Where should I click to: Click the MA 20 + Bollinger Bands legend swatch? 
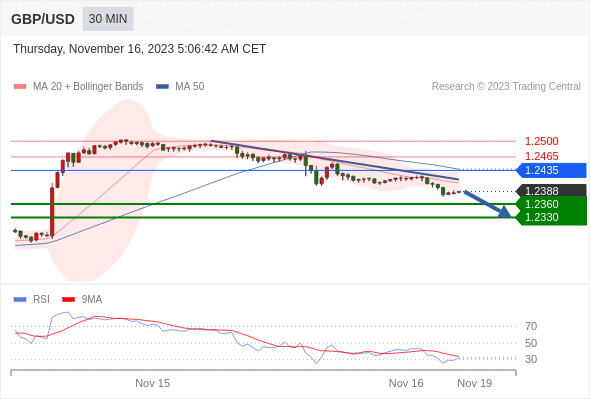point(20,87)
